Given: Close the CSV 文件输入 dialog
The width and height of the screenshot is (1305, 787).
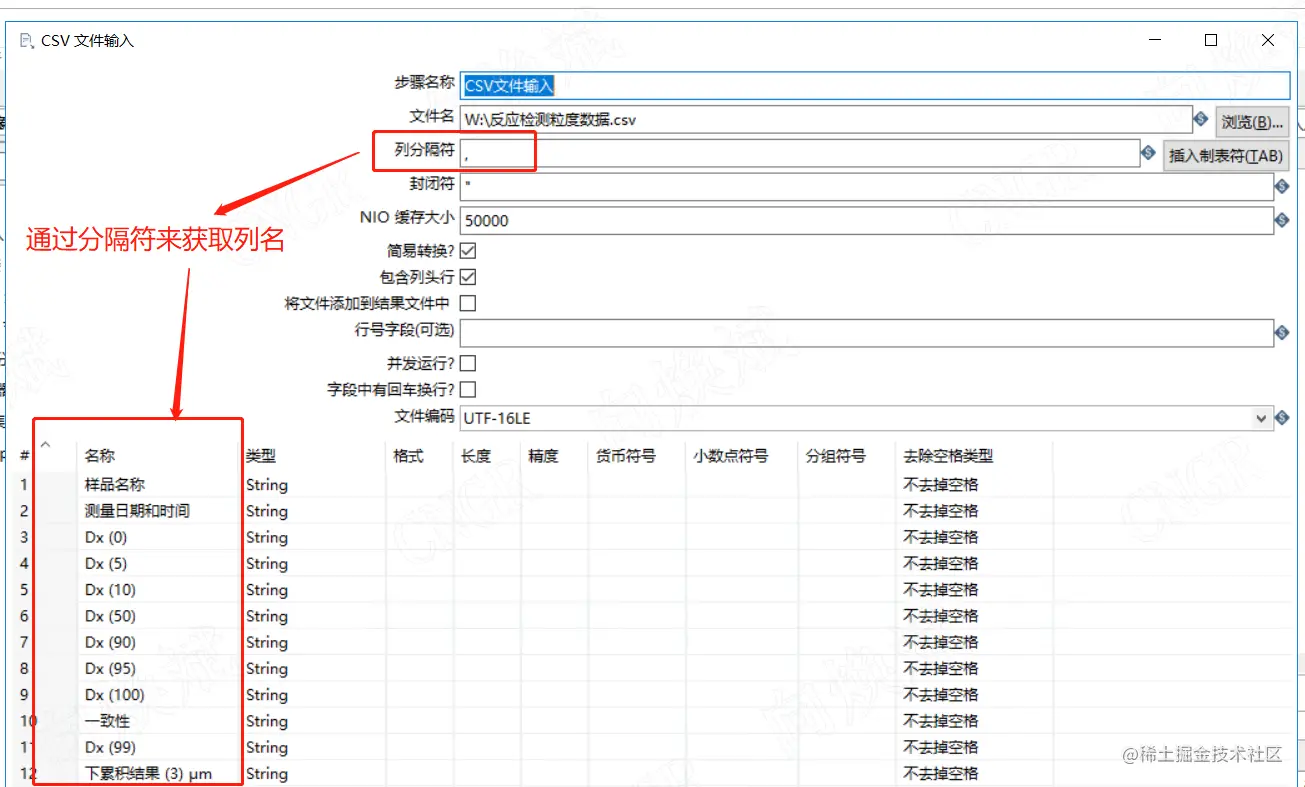Looking at the screenshot, I should pyautogui.click(x=1268, y=40).
